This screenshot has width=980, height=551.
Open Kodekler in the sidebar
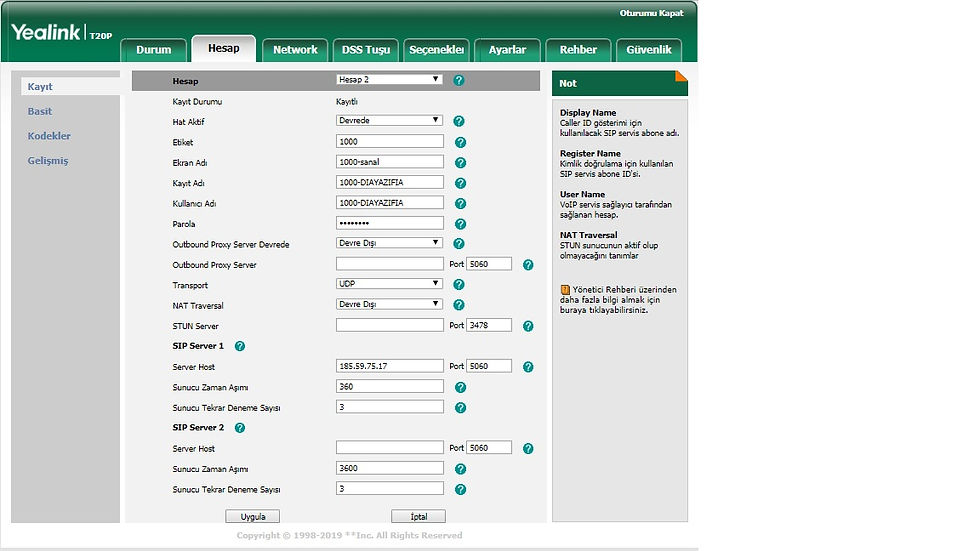(49, 136)
